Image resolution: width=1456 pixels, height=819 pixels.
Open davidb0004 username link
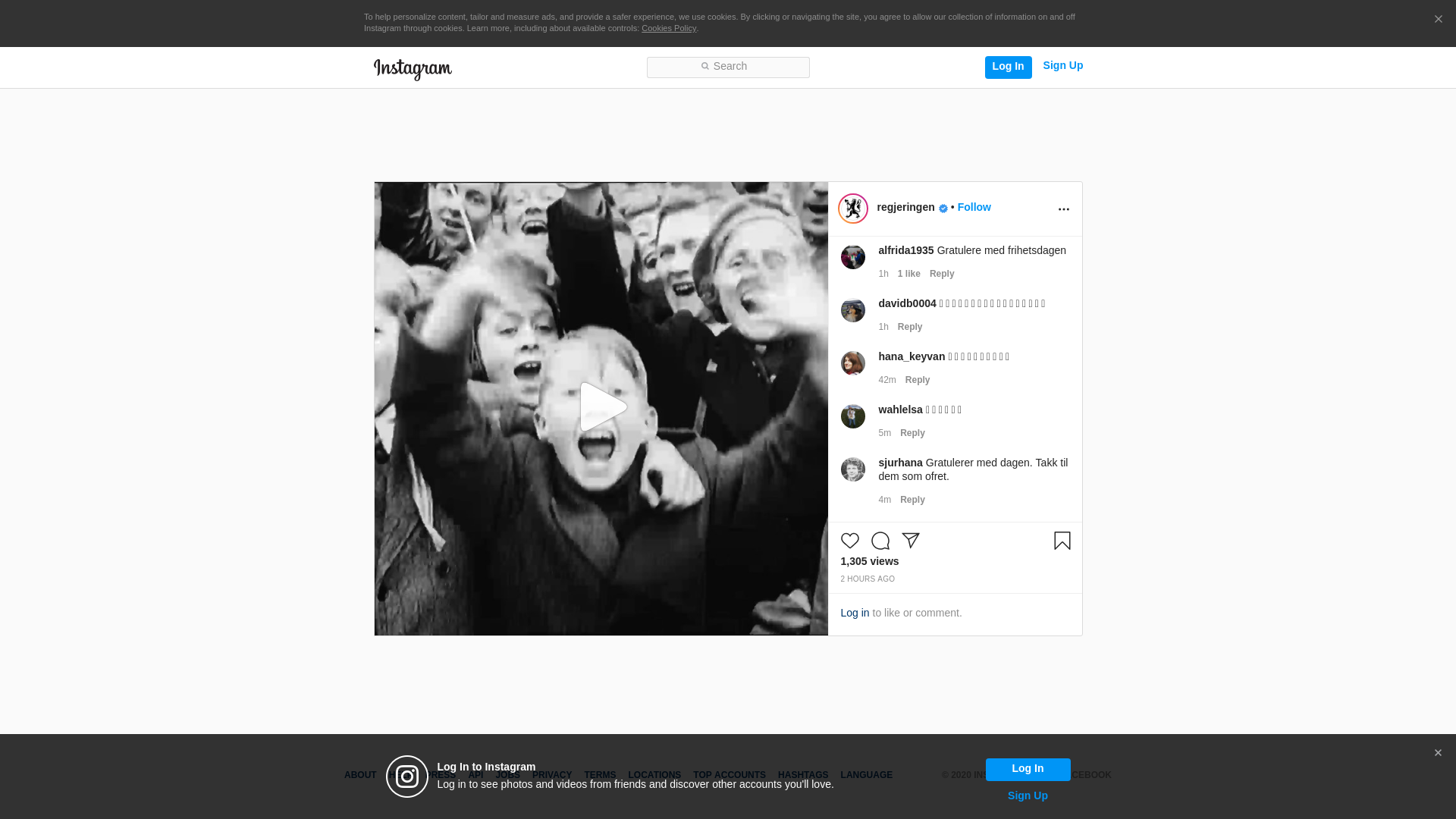coord(907,303)
